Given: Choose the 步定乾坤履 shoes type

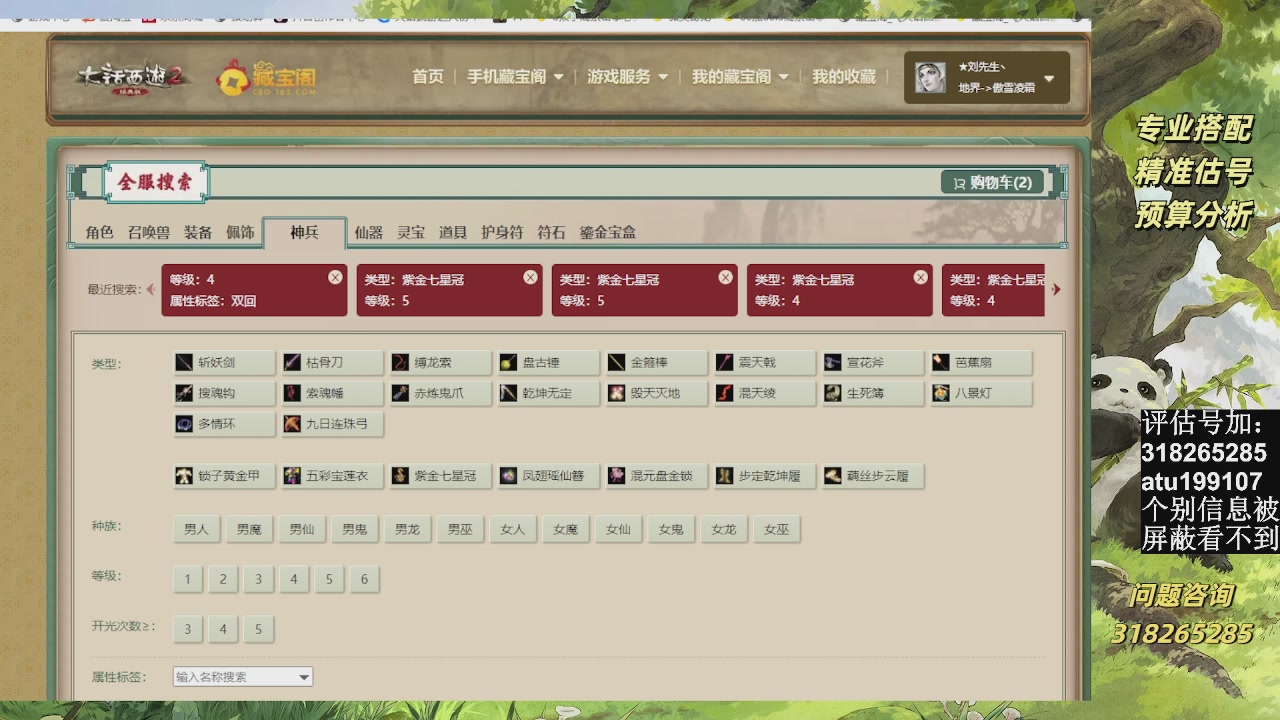Looking at the screenshot, I should [x=764, y=476].
